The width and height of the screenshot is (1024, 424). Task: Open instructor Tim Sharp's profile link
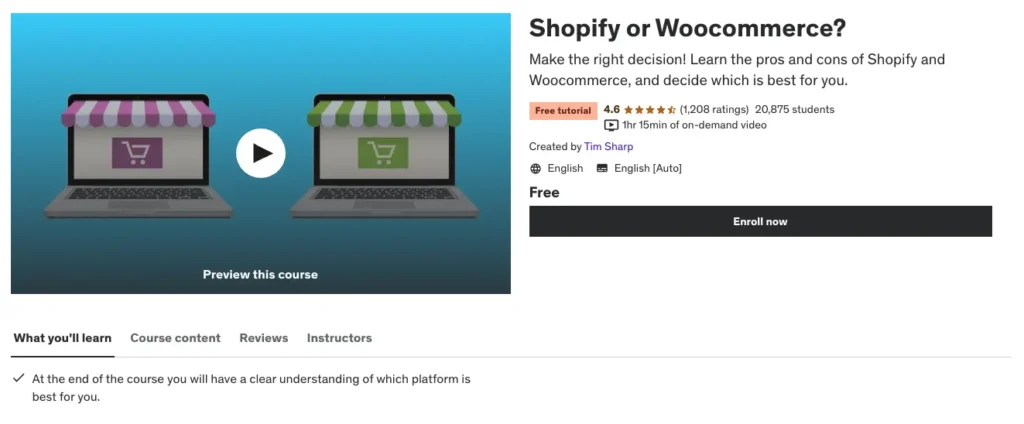[608, 146]
